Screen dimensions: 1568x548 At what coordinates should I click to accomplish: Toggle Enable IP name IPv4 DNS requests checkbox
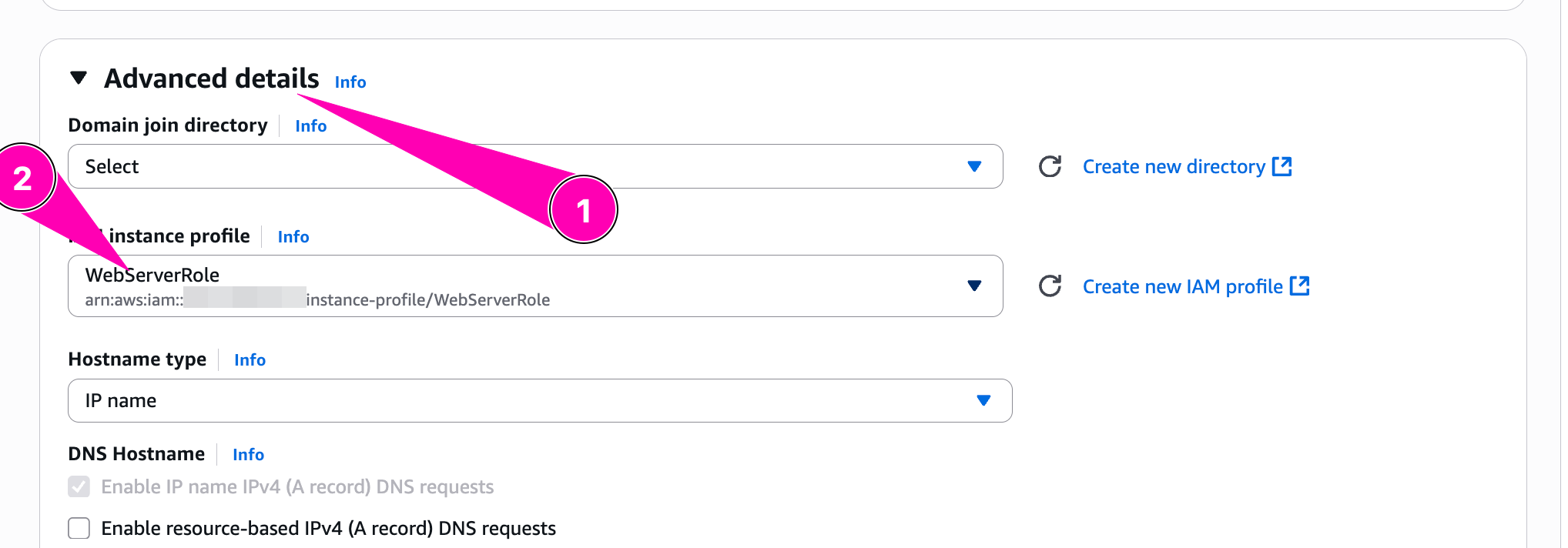pos(79,487)
